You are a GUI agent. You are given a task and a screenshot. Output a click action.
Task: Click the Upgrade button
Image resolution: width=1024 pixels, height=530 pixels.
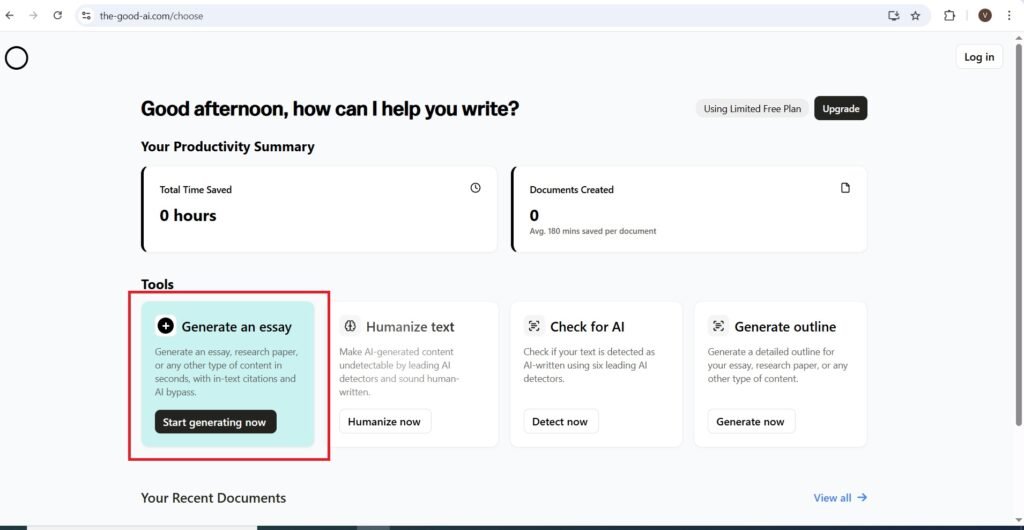840,109
